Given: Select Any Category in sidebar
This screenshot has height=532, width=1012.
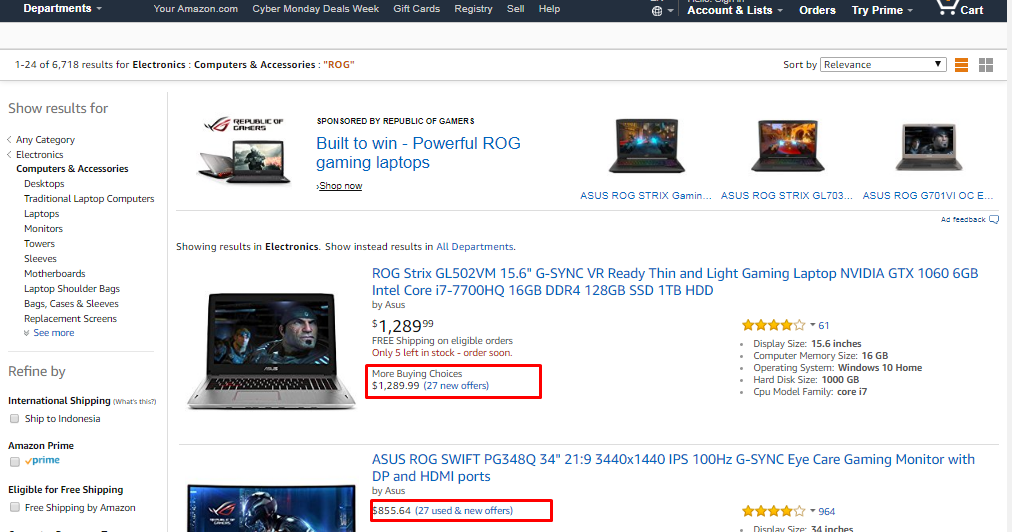Looking at the screenshot, I should [x=45, y=139].
